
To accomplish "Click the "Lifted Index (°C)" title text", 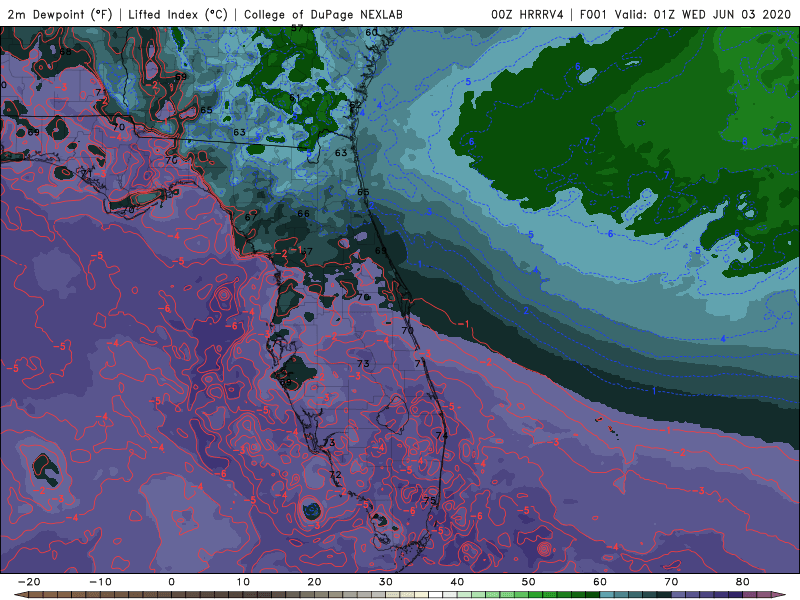I will tap(178, 14).
